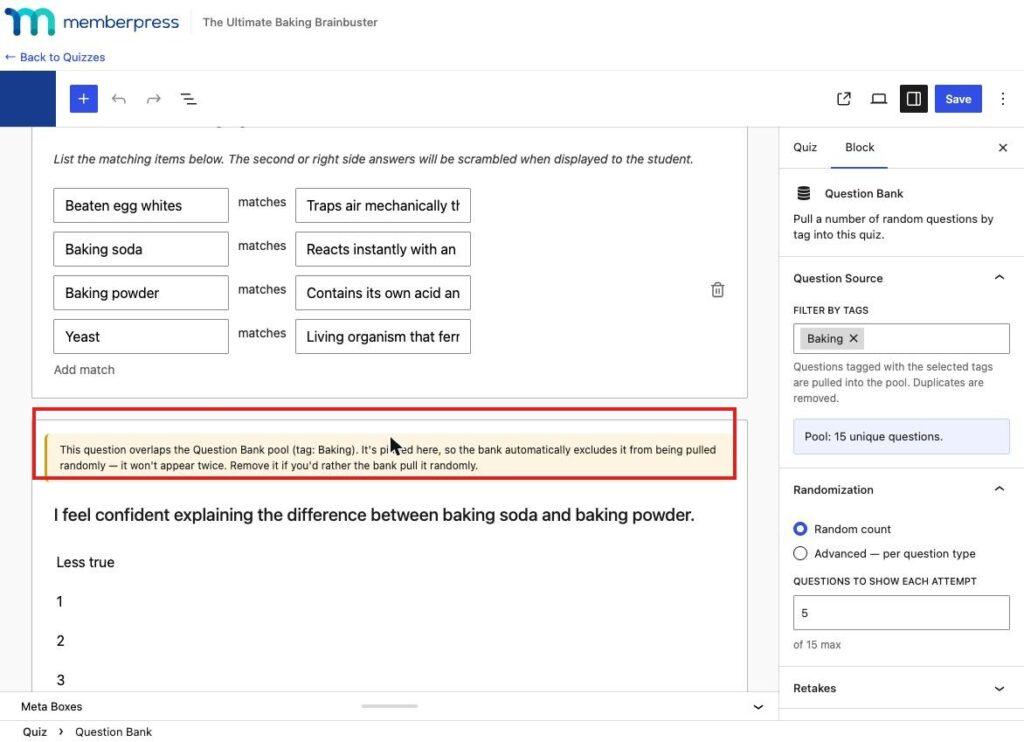Edit the Baking powder match field

141,293
